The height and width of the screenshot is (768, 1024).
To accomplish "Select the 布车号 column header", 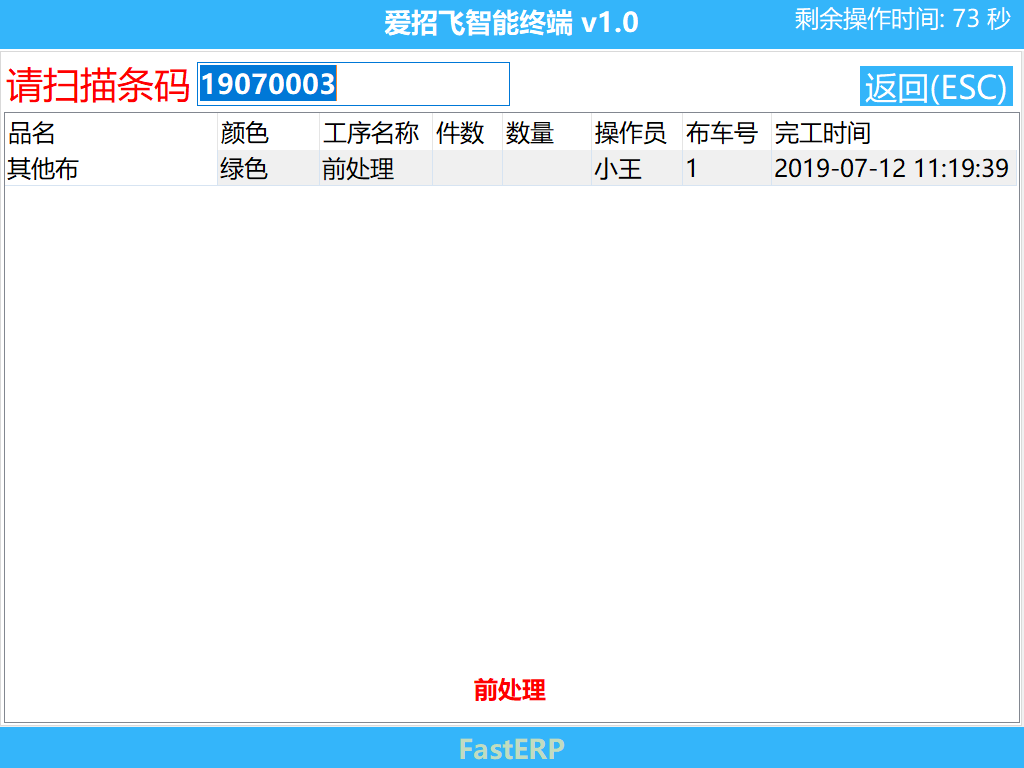I will click(727, 133).
